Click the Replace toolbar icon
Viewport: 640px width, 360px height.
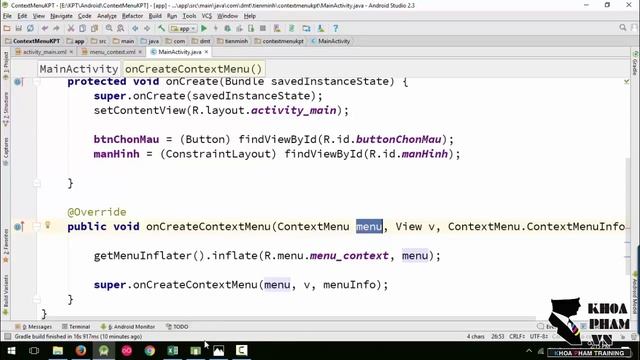(120, 29)
